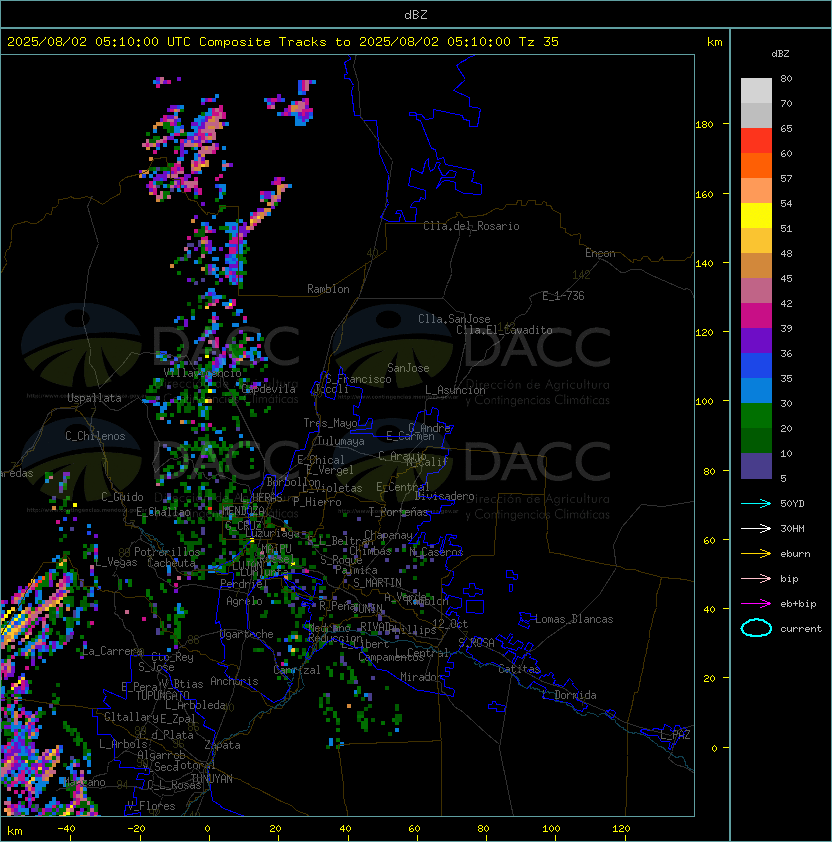The height and width of the screenshot is (842, 832).
Task: Click the 'TUNUYAN' map label
Action: [x=212, y=779]
